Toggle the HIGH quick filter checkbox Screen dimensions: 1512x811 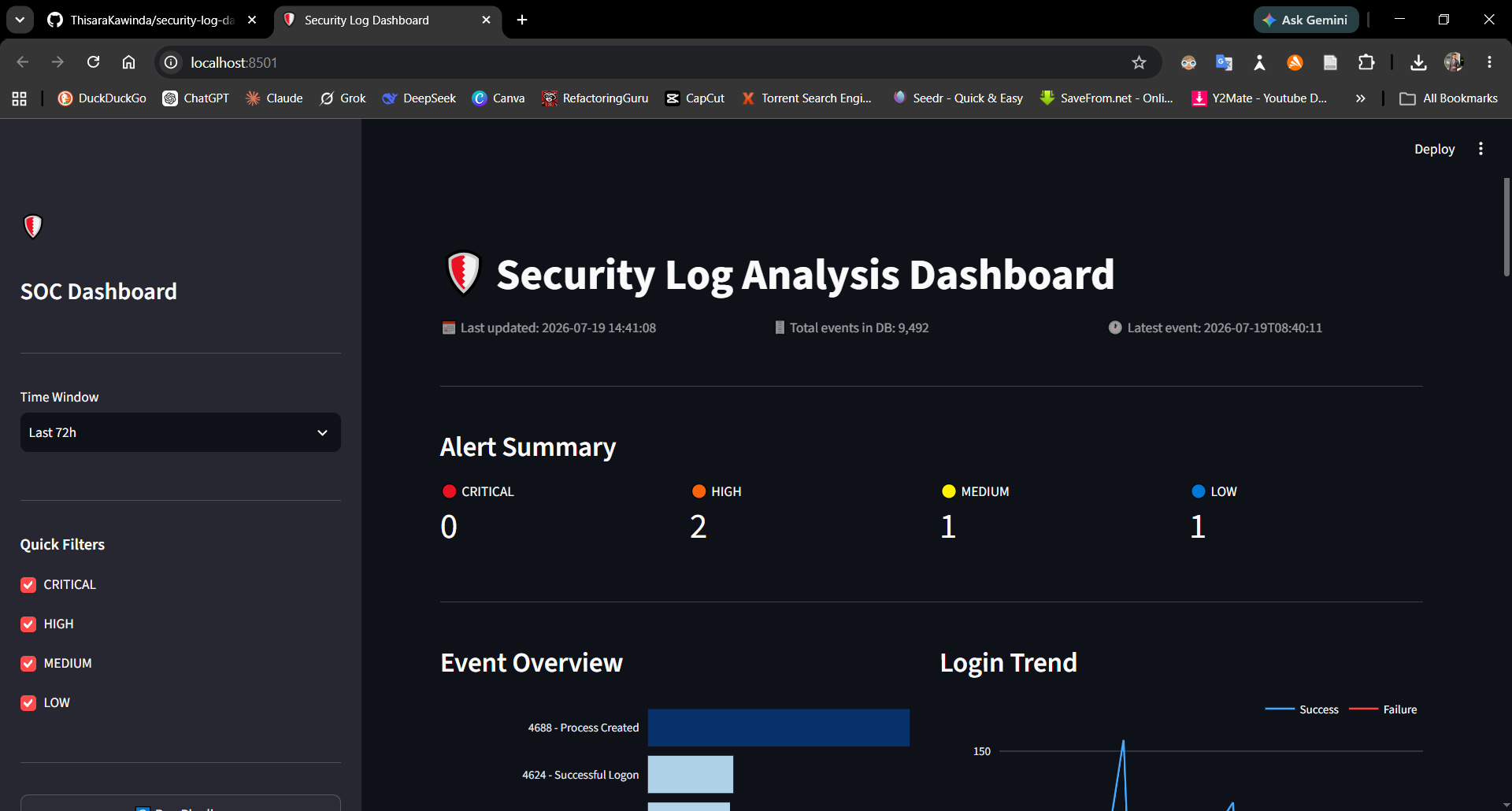(x=28, y=624)
